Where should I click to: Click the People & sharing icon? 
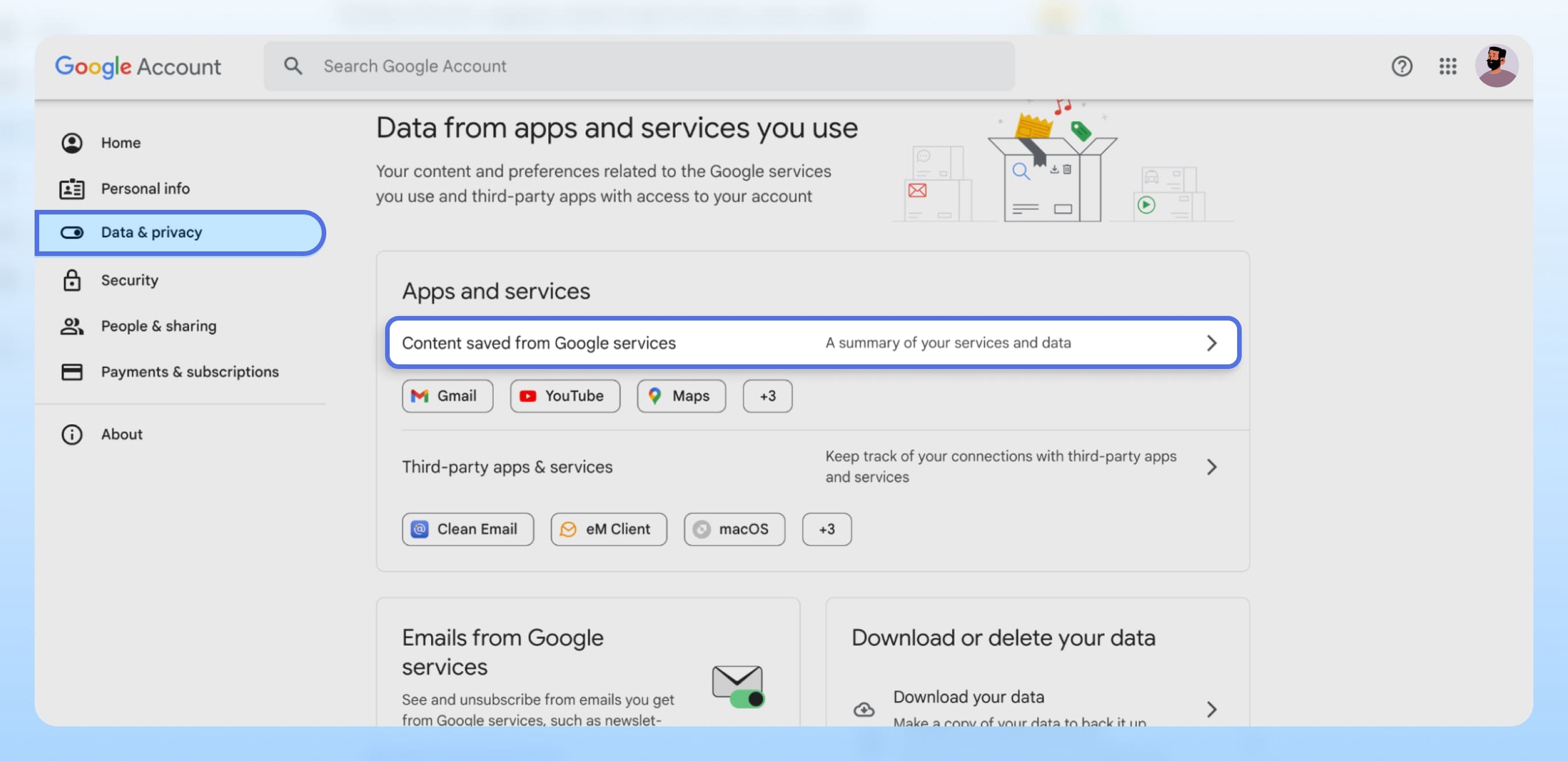[x=72, y=326]
